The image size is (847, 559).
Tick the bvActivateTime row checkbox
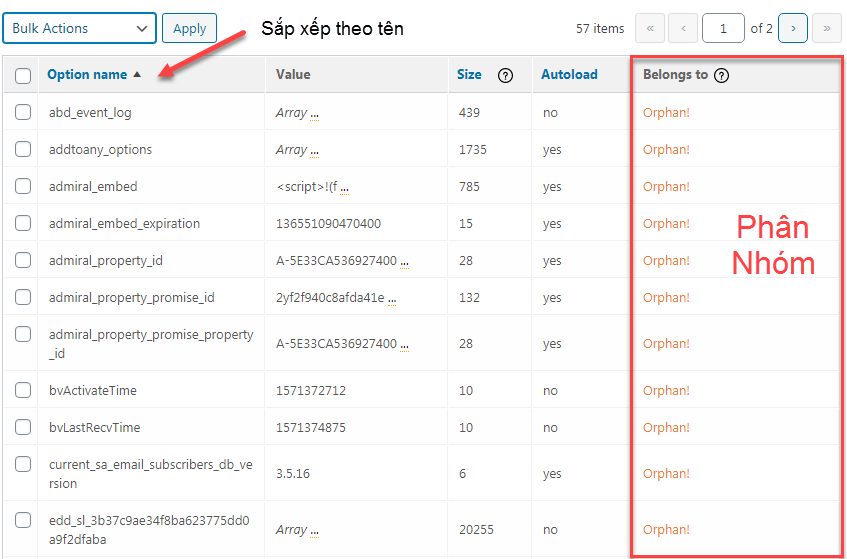tap(23, 390)
